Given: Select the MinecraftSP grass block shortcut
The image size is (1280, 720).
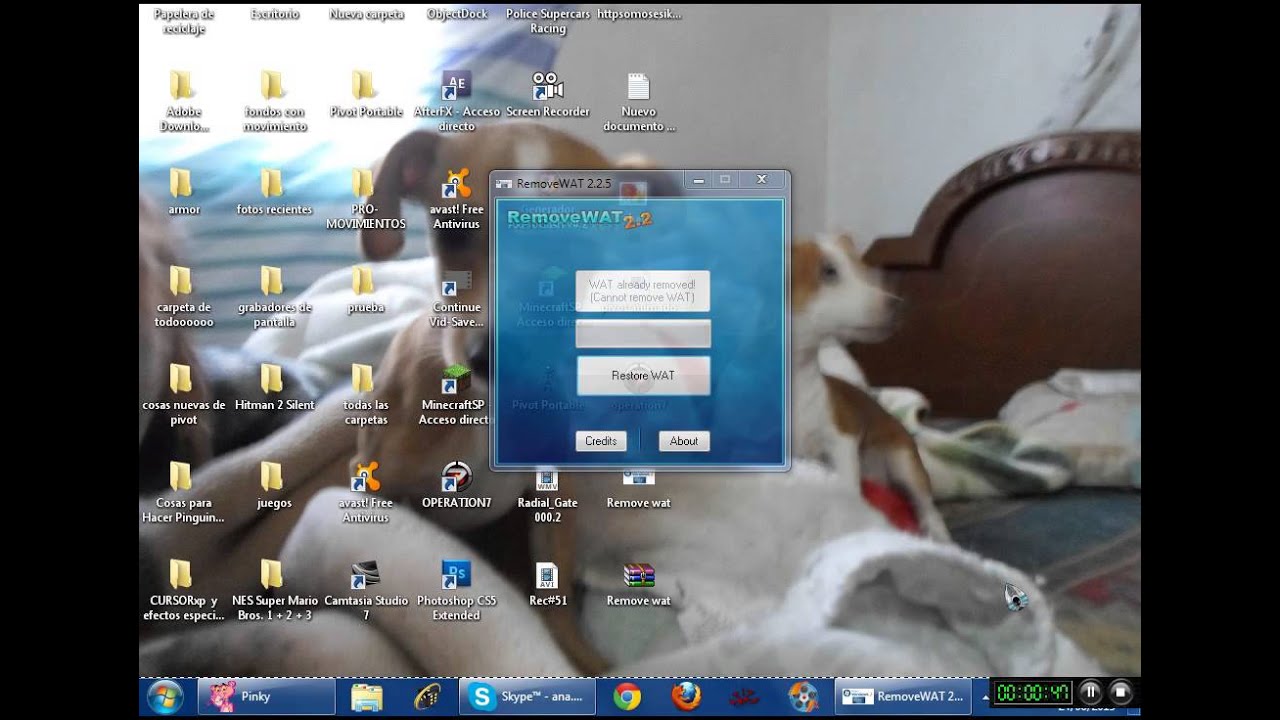Looking at the screenshot, I should coord(456,379).
